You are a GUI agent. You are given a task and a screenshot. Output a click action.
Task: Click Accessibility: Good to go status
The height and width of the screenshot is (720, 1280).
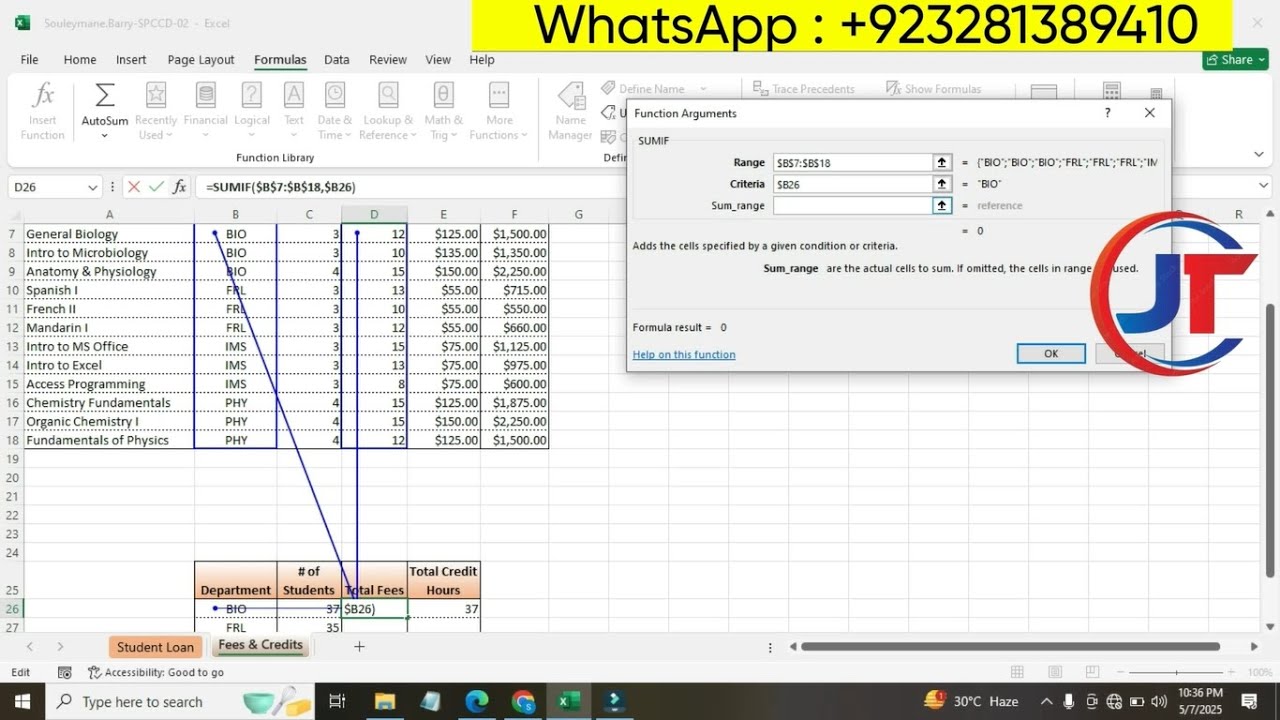pos(156,673)
